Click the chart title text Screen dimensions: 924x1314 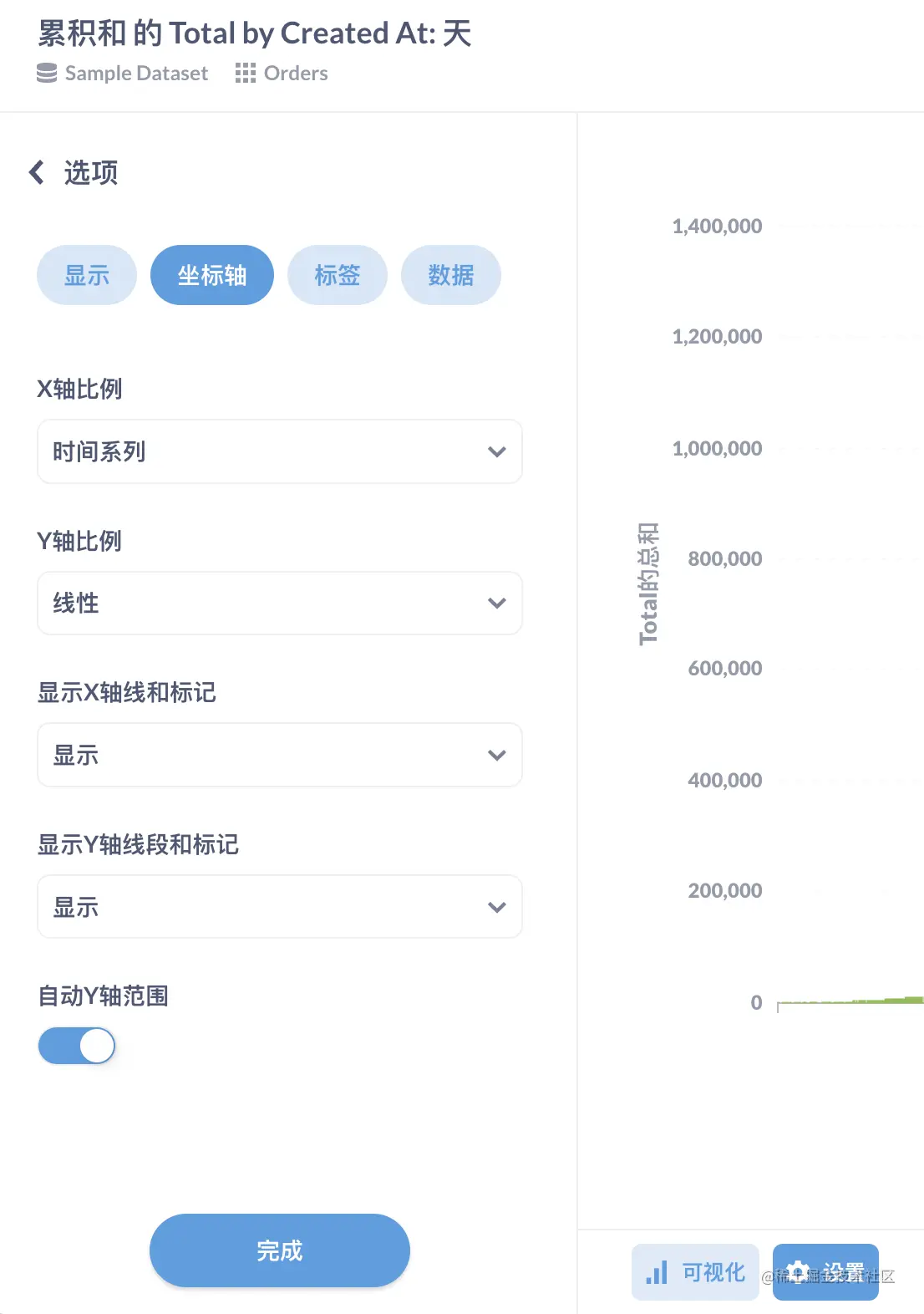[x=255, y=33]
